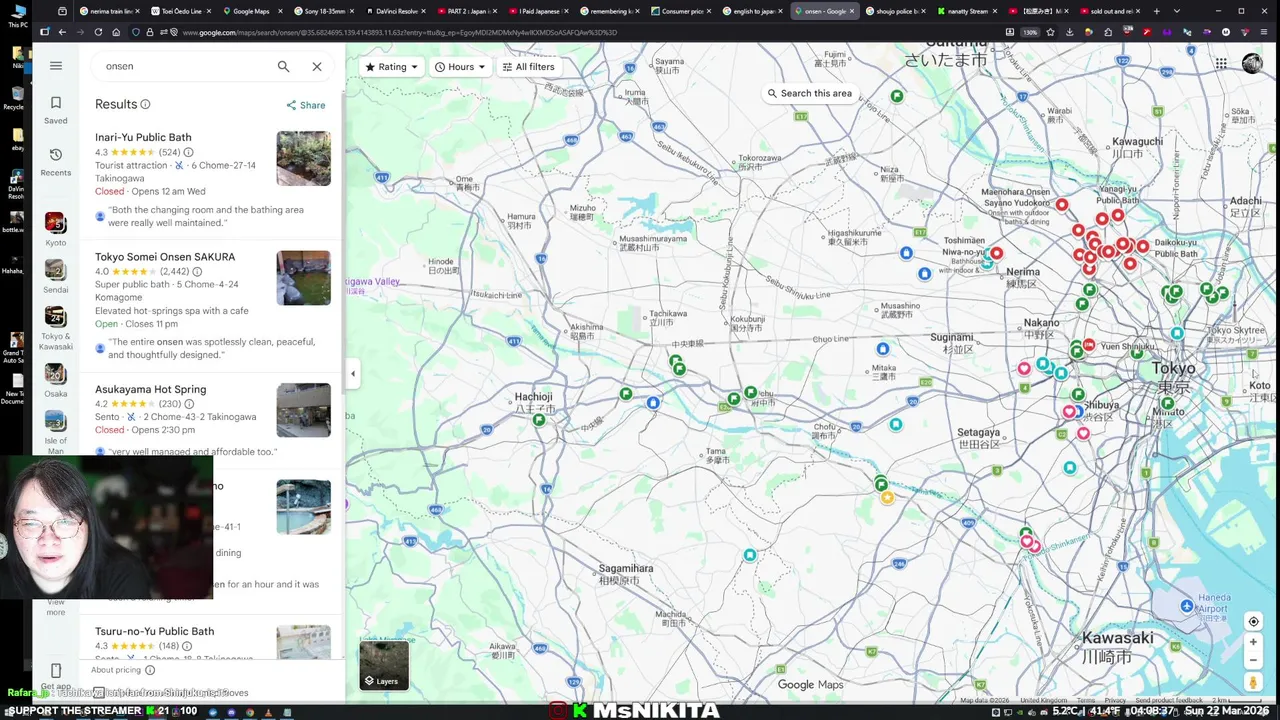
Task: Bookmark this page with star icon
Action: (1050, 32)
